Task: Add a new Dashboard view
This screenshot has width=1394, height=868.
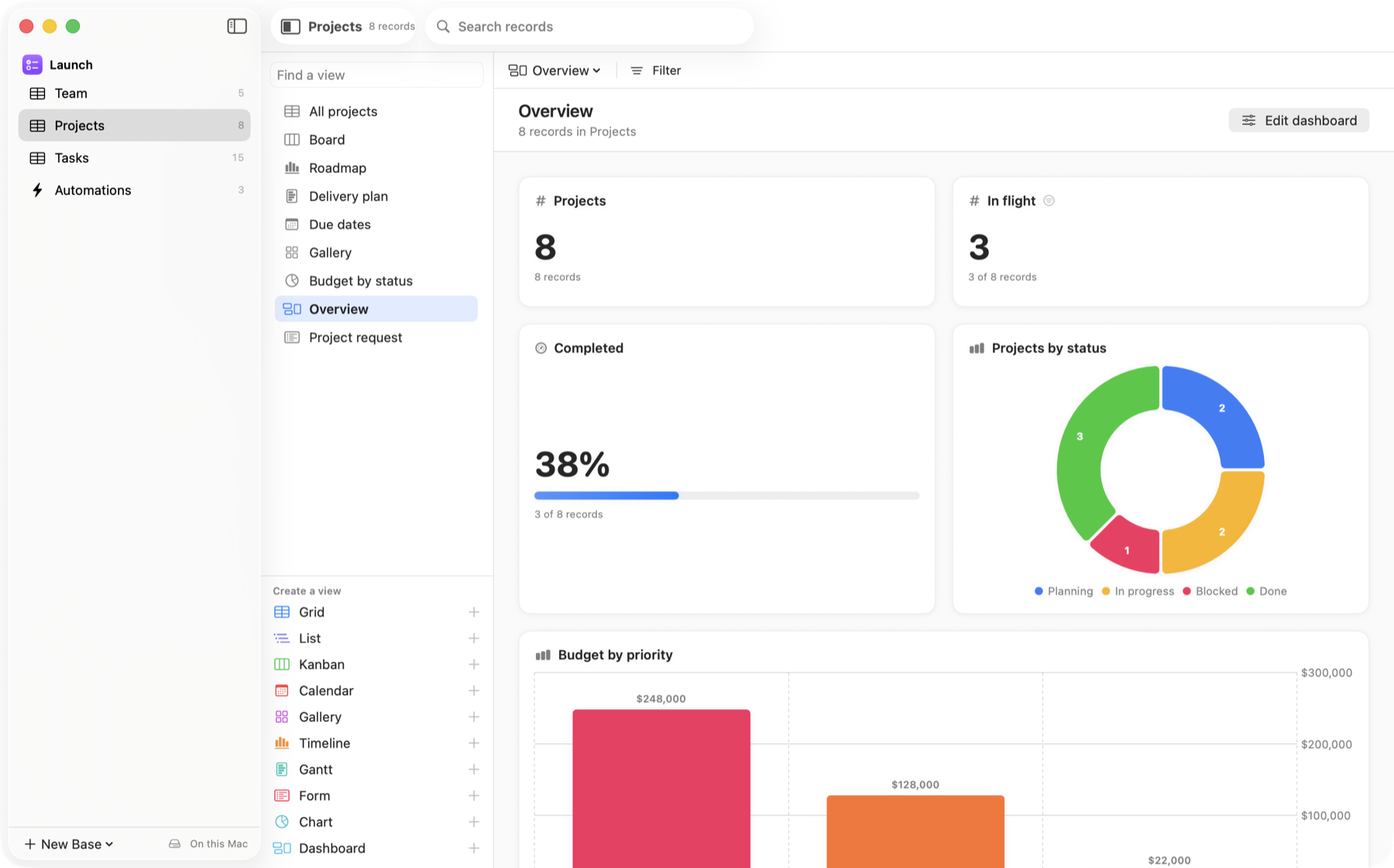Action: 473,849
